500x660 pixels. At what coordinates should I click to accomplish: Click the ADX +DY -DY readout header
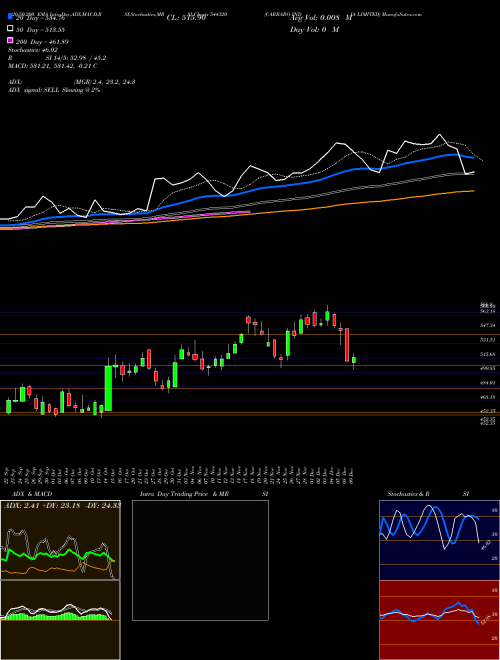tap(62, 505)
